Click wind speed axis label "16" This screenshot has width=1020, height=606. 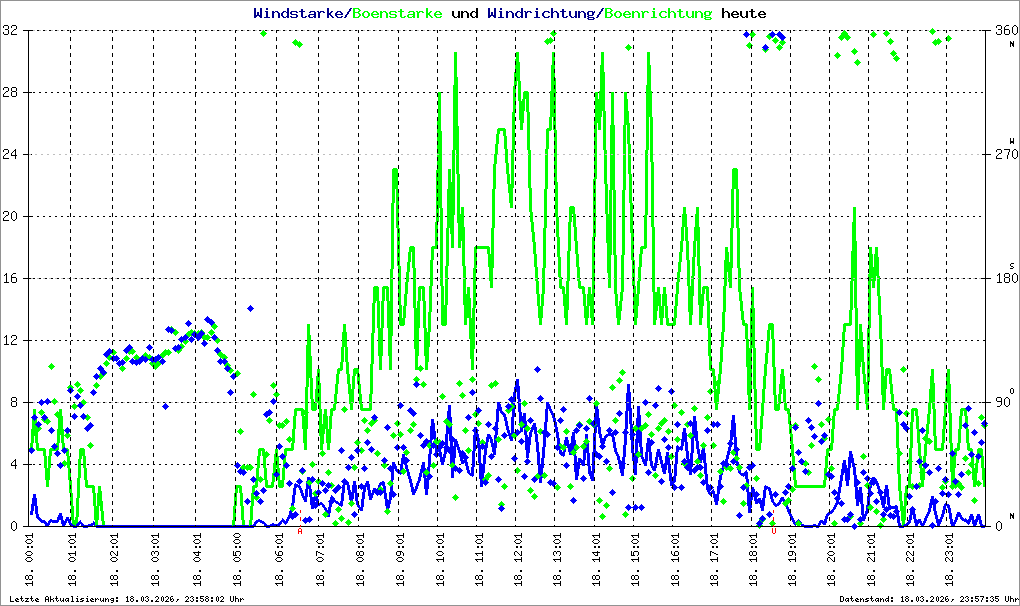pyautogui.click(x=10, y=278)
